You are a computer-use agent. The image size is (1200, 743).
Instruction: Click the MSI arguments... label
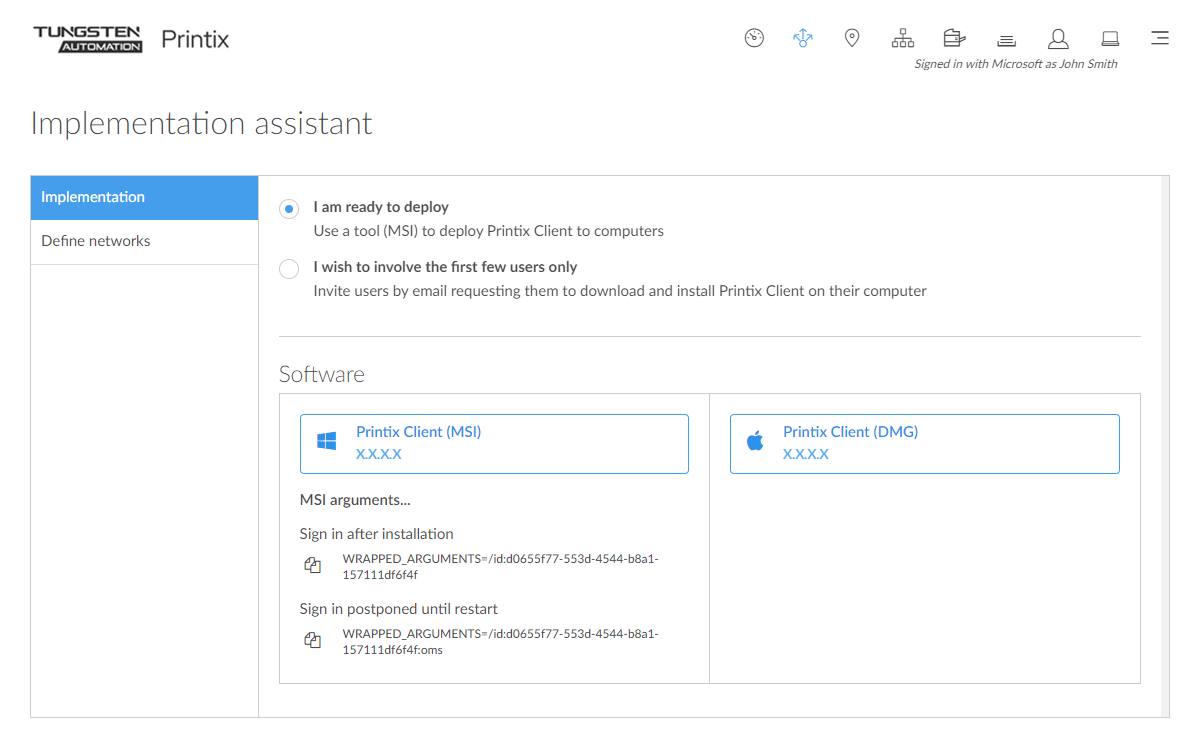click(355, 500)
